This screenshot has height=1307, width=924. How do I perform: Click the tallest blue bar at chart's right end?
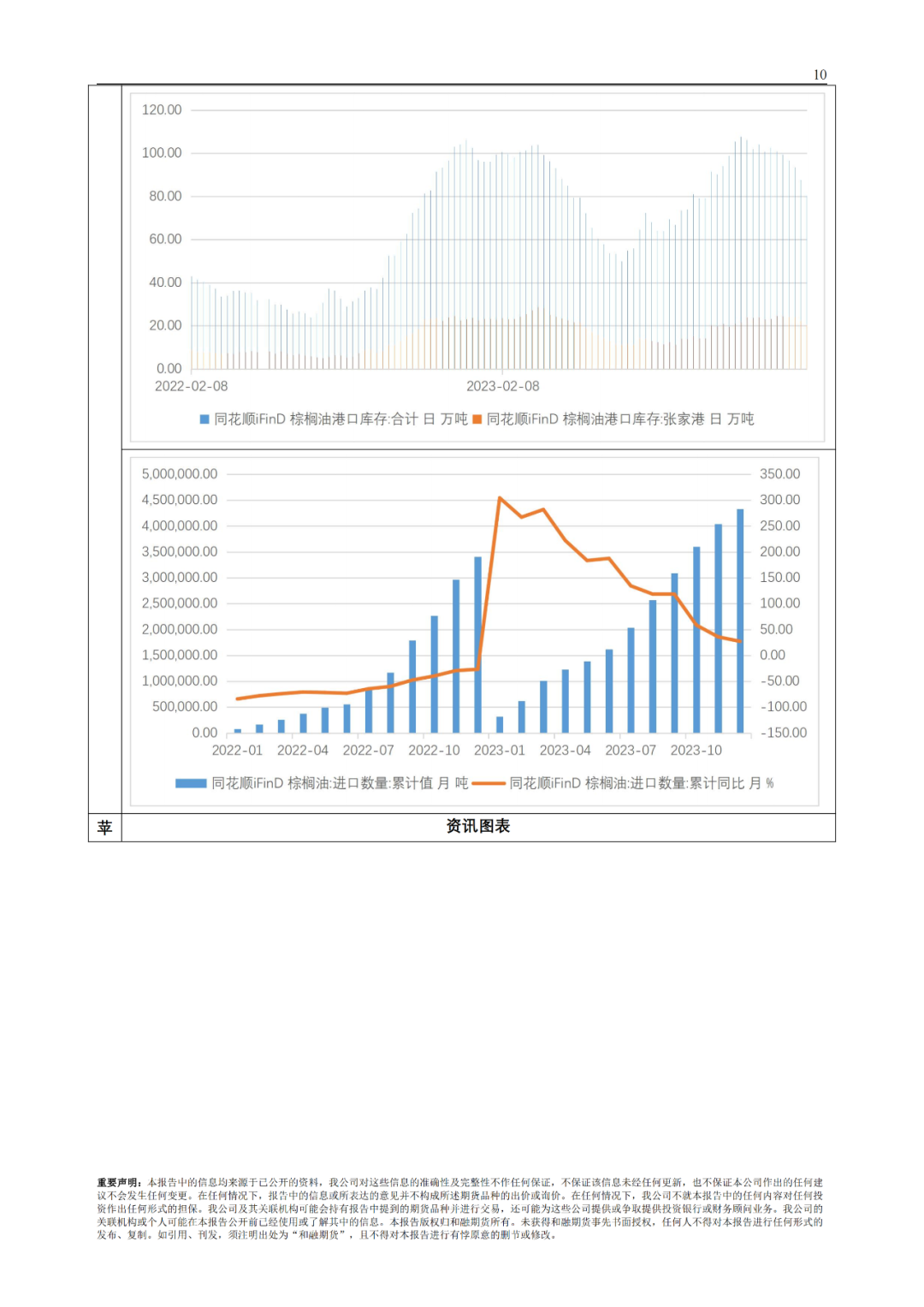[x=740, y=621]
